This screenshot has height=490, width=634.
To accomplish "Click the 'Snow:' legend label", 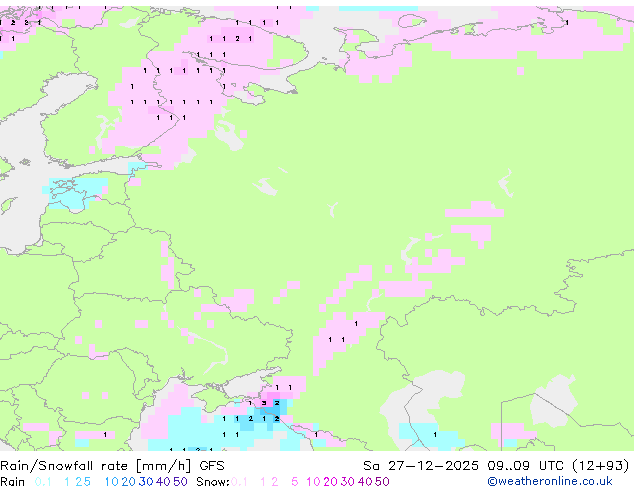I will click(213, 482).
